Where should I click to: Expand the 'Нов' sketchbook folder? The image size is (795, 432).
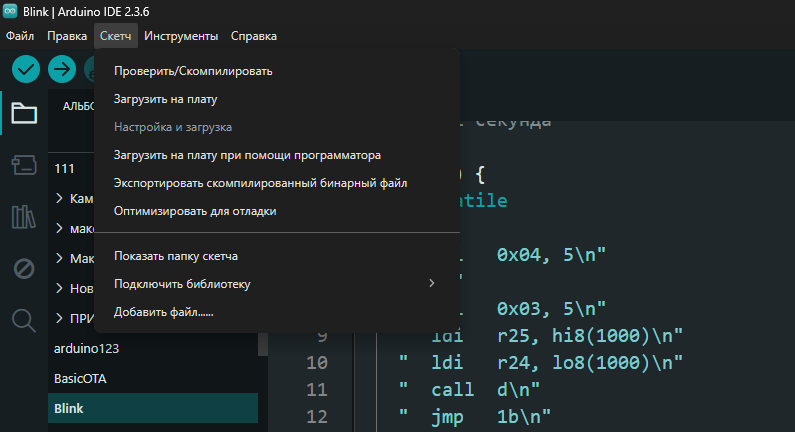(60, 289)
